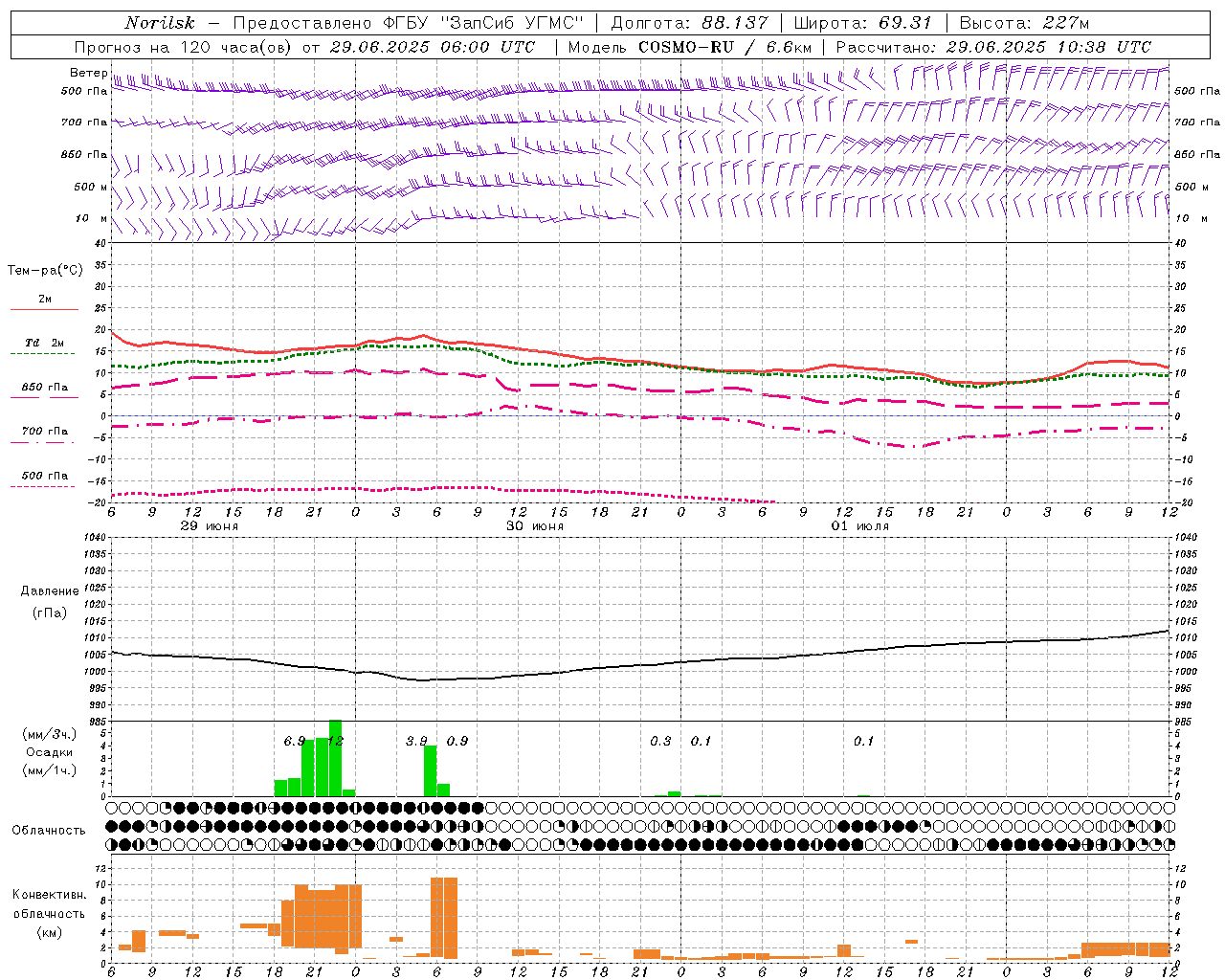Click the '0.3' precipitation total value

pyautogui.click(x=660, y=742)
